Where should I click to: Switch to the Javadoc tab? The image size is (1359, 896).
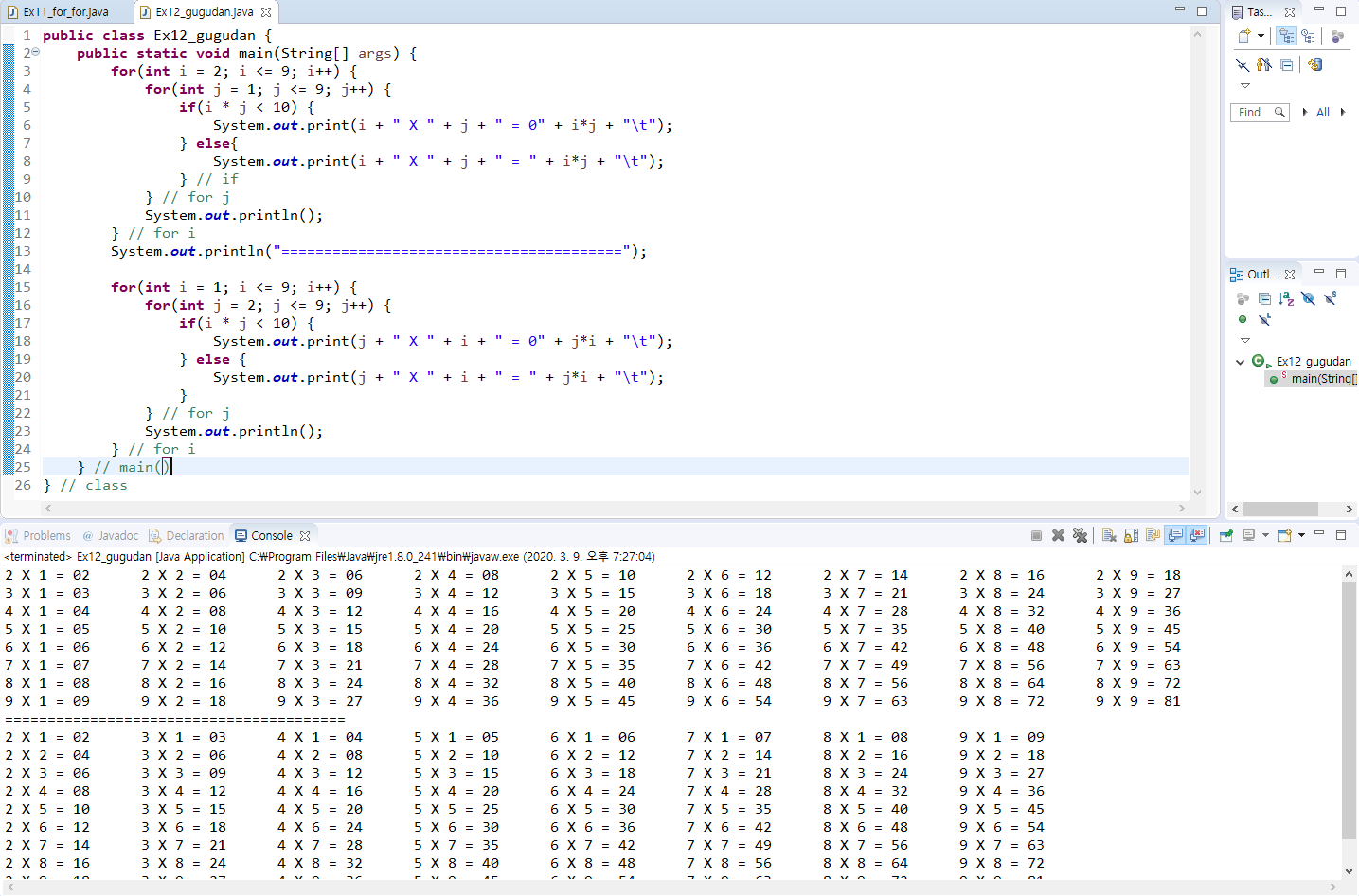(x=110, y=536)
